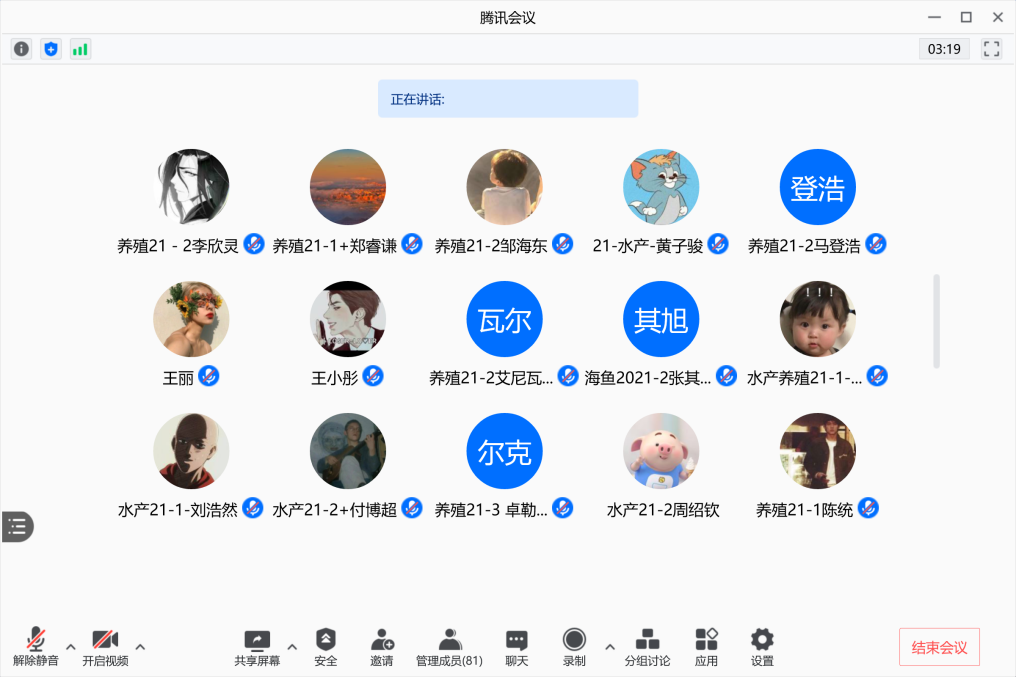The width and height of the screenshot is (1016, 677).
Task: Open Manage Members (管理成员) panel
Action: [449, 647]
